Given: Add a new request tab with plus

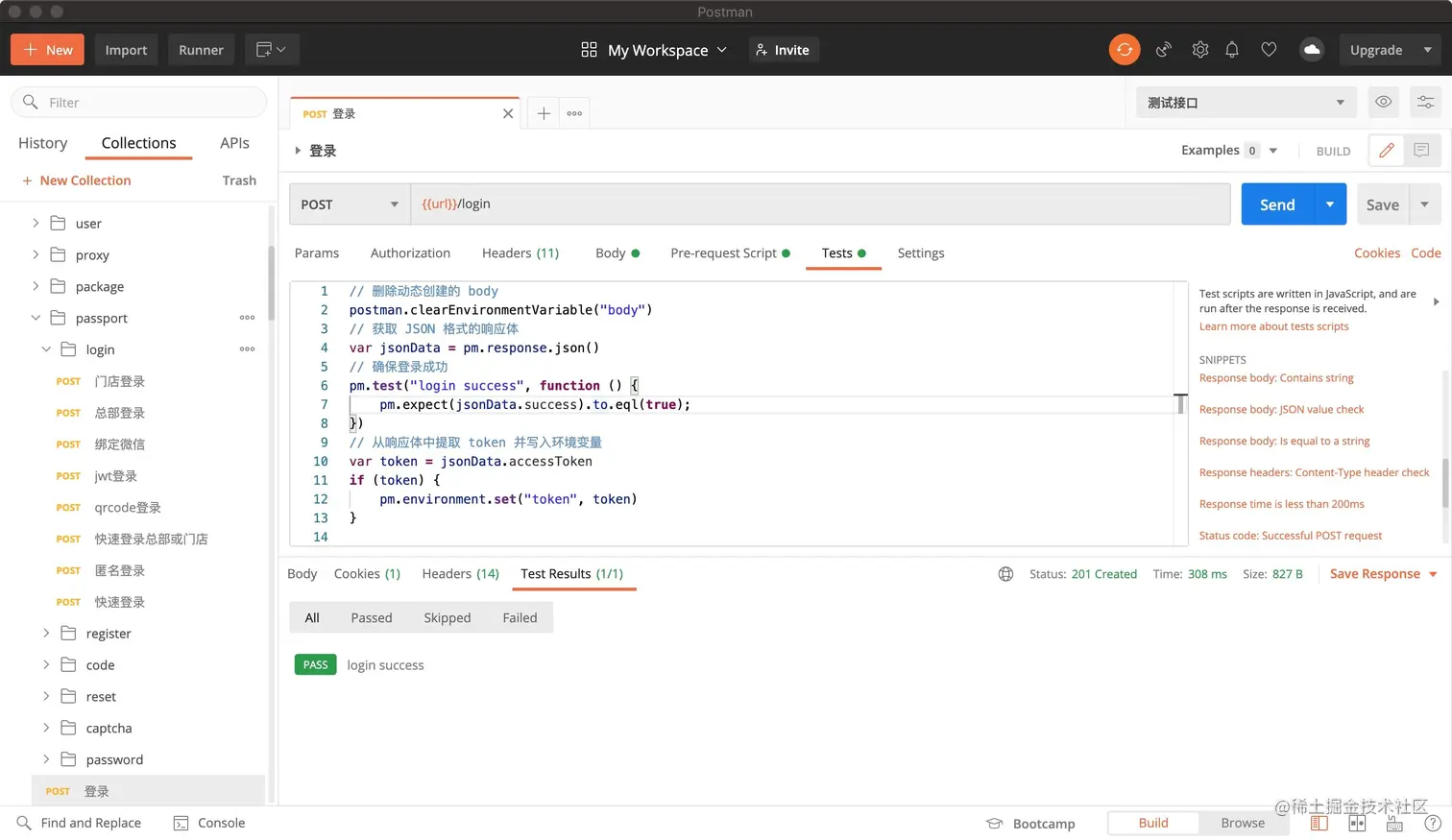Looking at the screenshot, I should [x=544, y=113].
